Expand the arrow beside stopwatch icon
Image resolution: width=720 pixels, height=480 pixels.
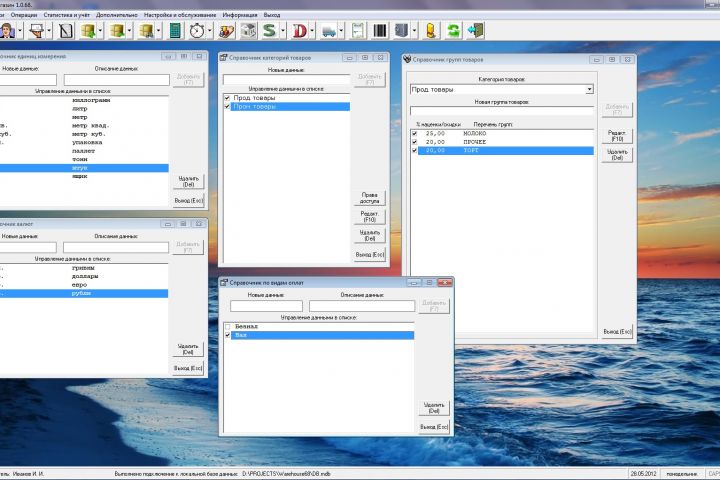(210, 31)
